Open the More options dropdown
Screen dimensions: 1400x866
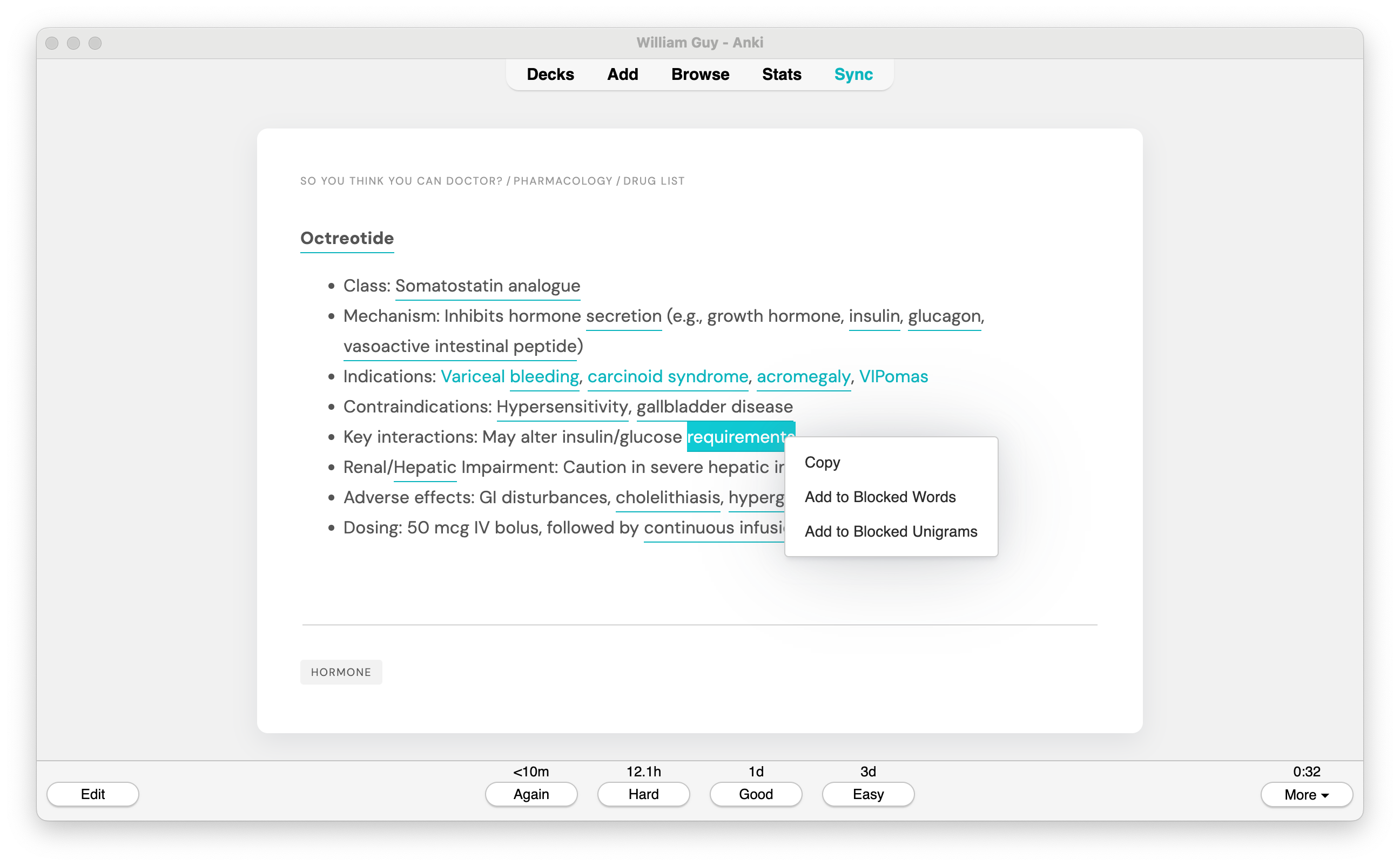point(1306,794)
